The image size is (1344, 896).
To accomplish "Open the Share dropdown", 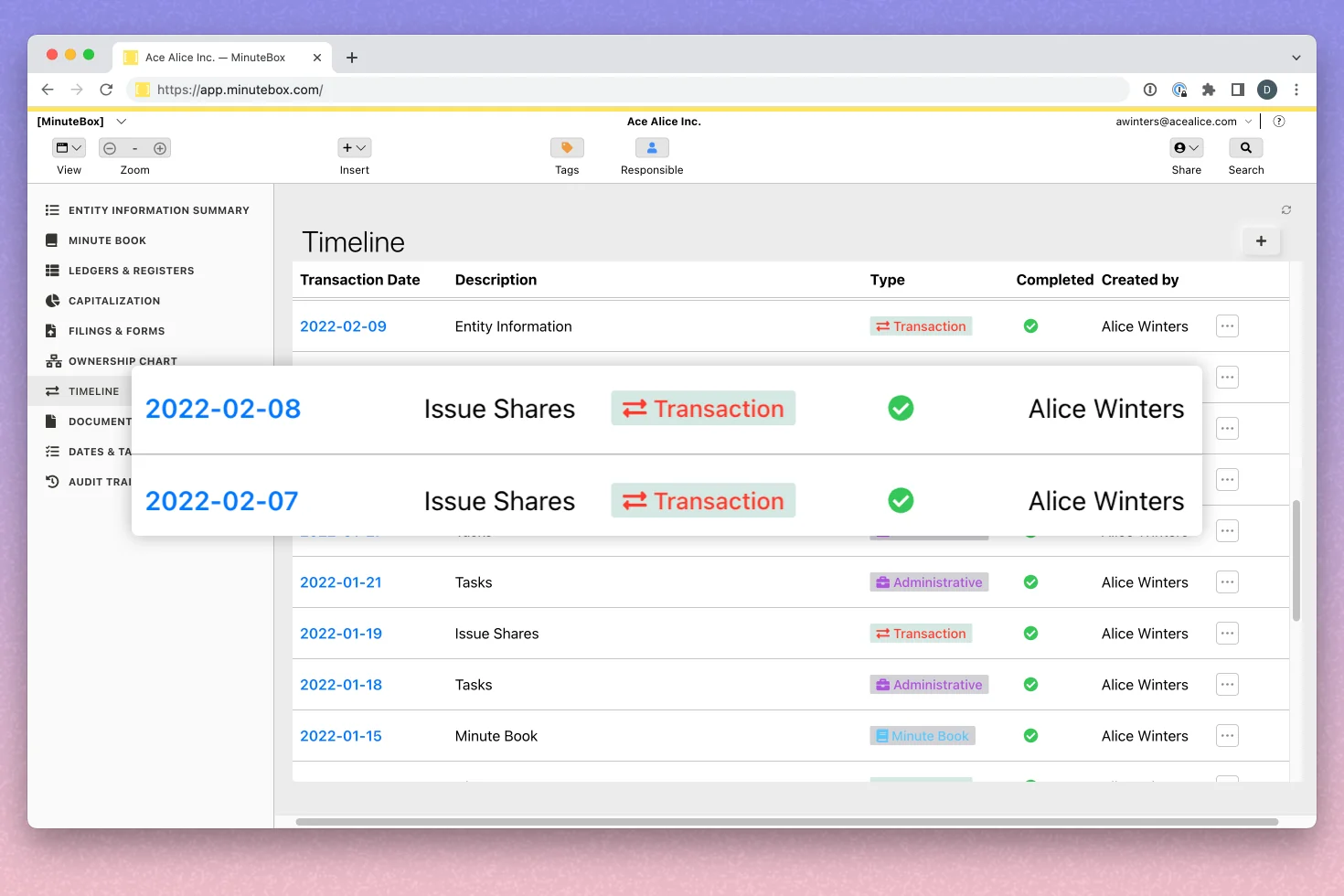I will (x=1186, y=148).
